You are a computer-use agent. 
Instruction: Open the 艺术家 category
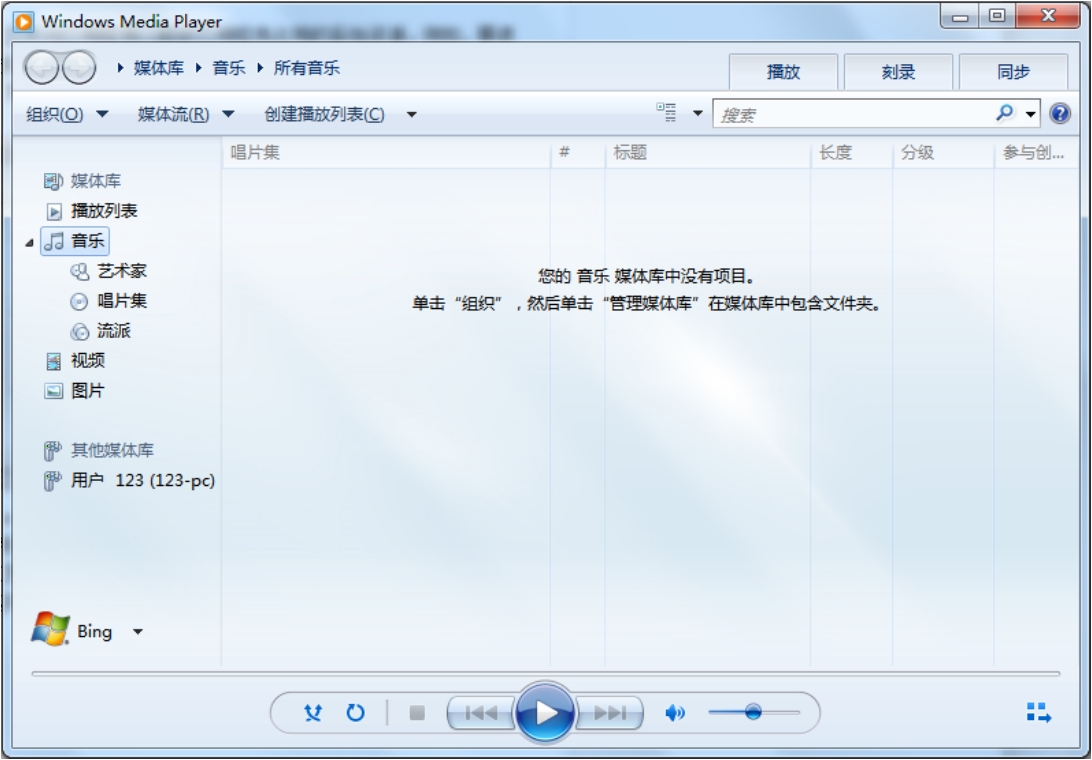pos(108,271)
